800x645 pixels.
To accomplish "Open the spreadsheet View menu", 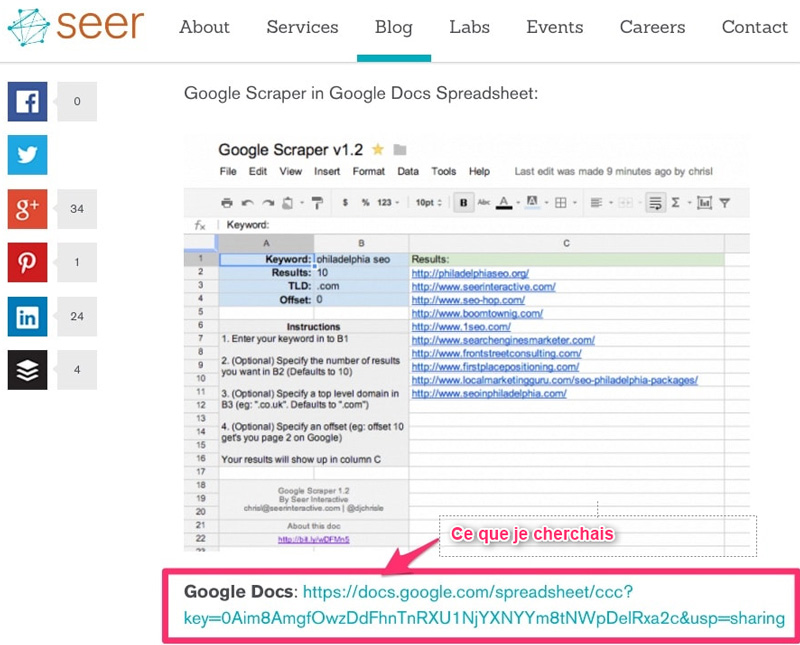I will pyautogui.click(x=290, y=171).
